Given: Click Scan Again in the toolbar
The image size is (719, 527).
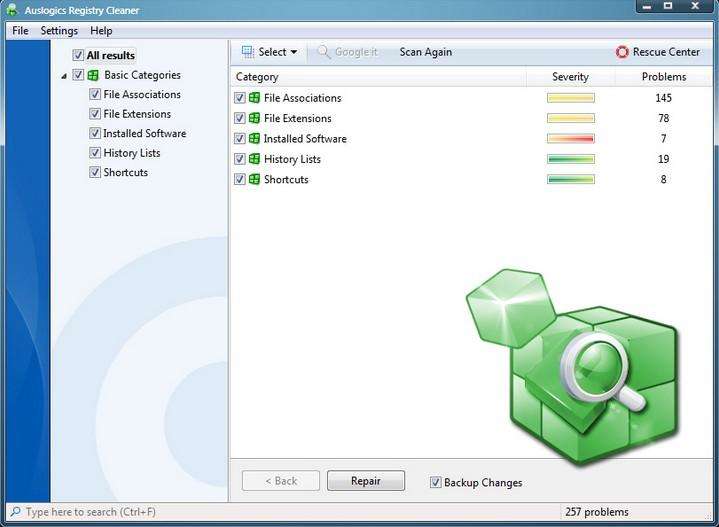Looking at the screenshot, I should [425, 52].
